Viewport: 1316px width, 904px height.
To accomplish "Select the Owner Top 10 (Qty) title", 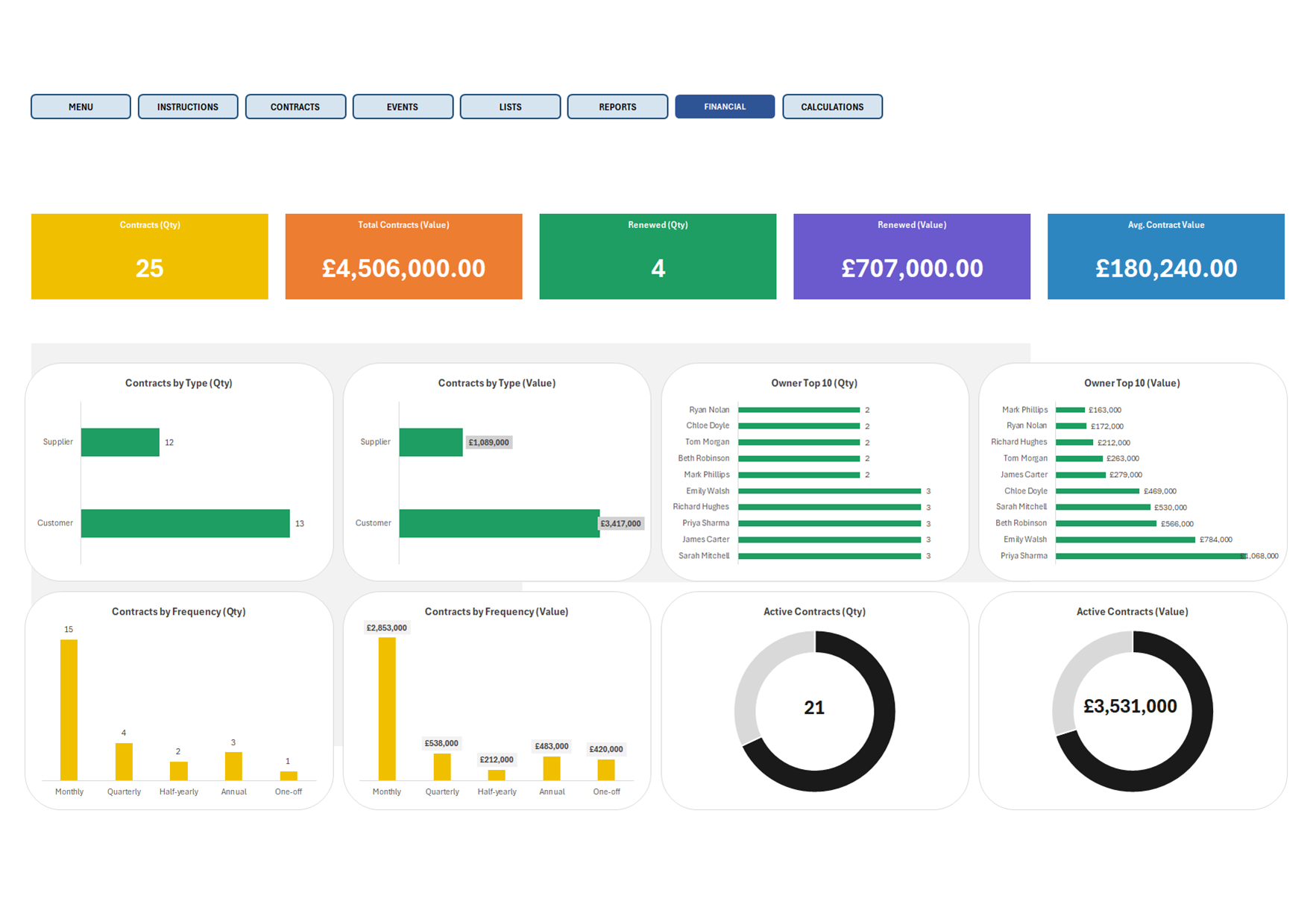I will (814, 383).
